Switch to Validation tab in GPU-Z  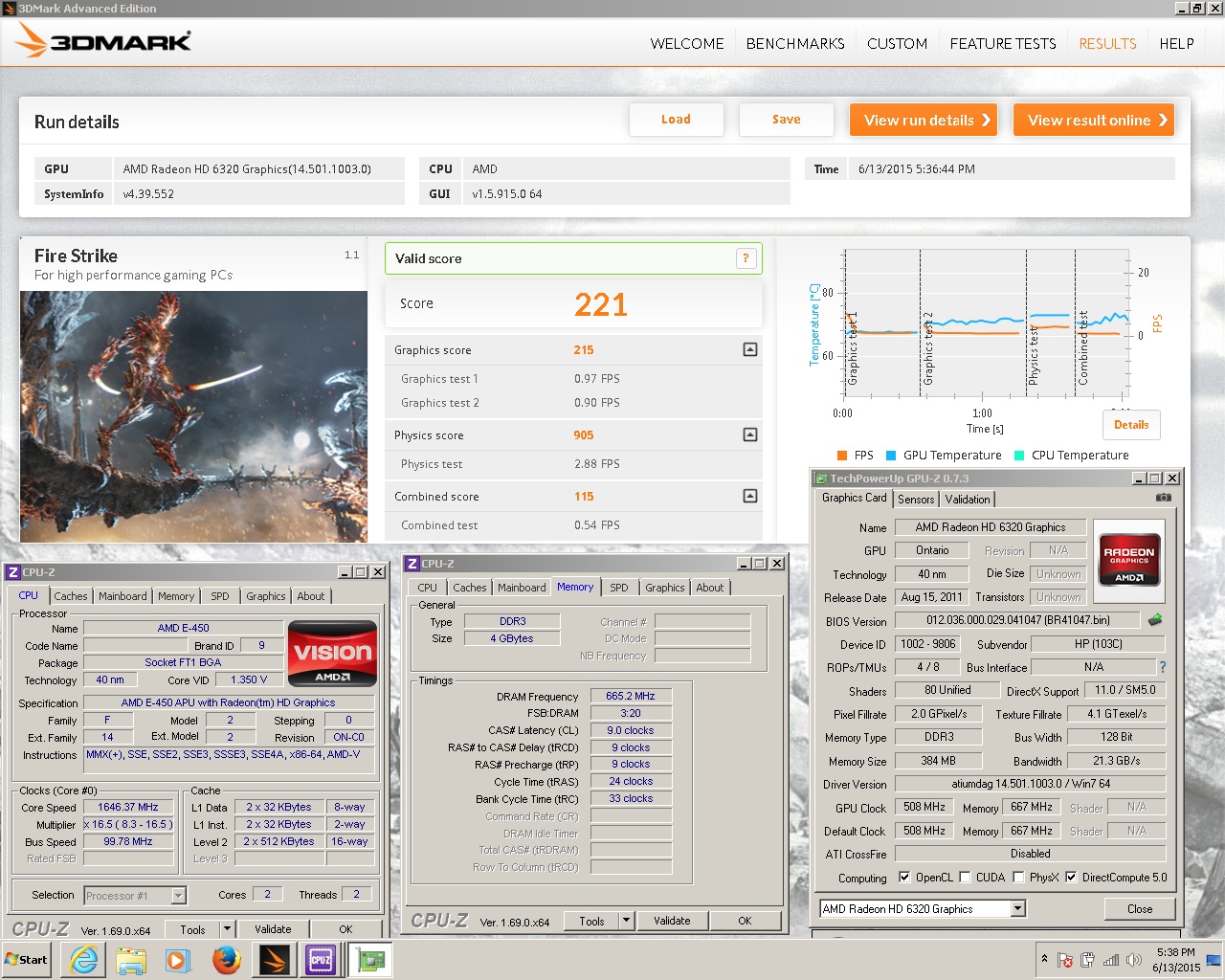click(968, 500)
